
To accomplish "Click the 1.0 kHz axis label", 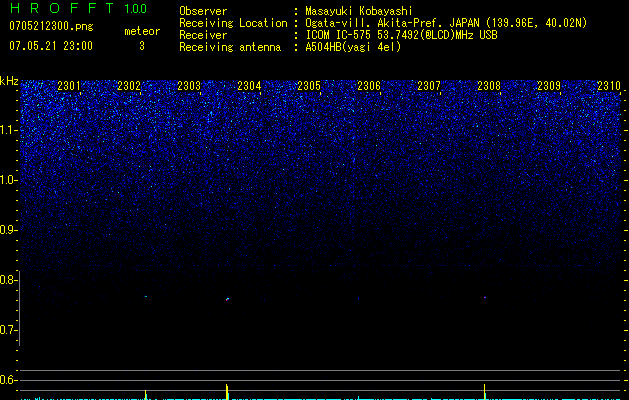I will (x=9, y=180).
